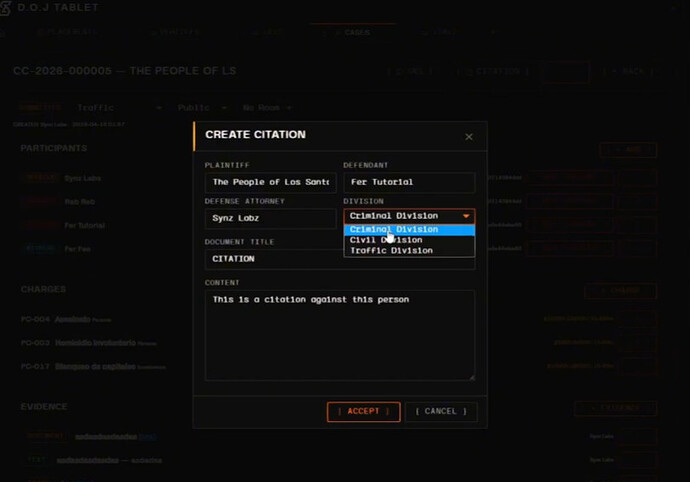Click the Back button in case header
Viewport: 690px width, 482px height.
(628, 71)
